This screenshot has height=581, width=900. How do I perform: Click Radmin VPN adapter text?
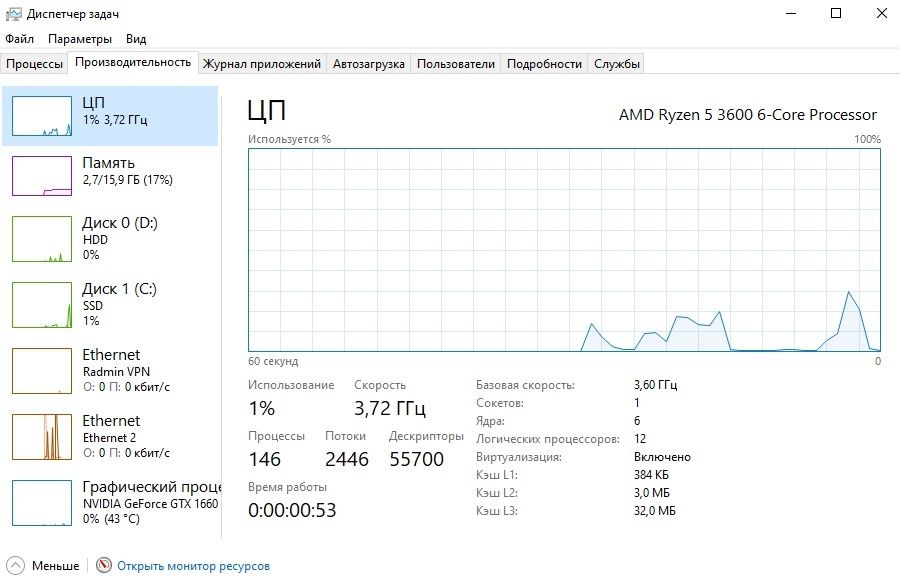coord(117,371)
